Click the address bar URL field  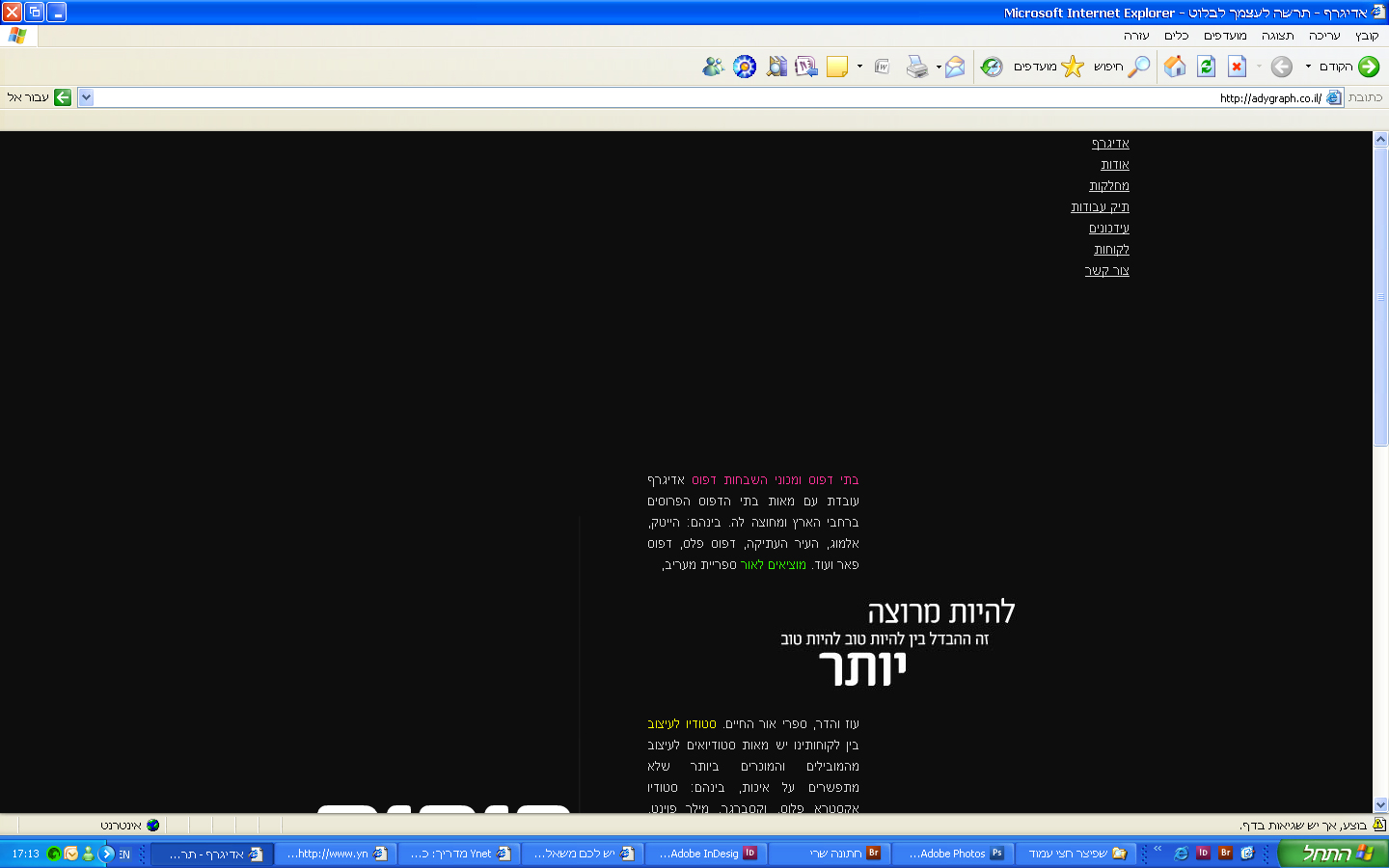click(x=709, y=97)
